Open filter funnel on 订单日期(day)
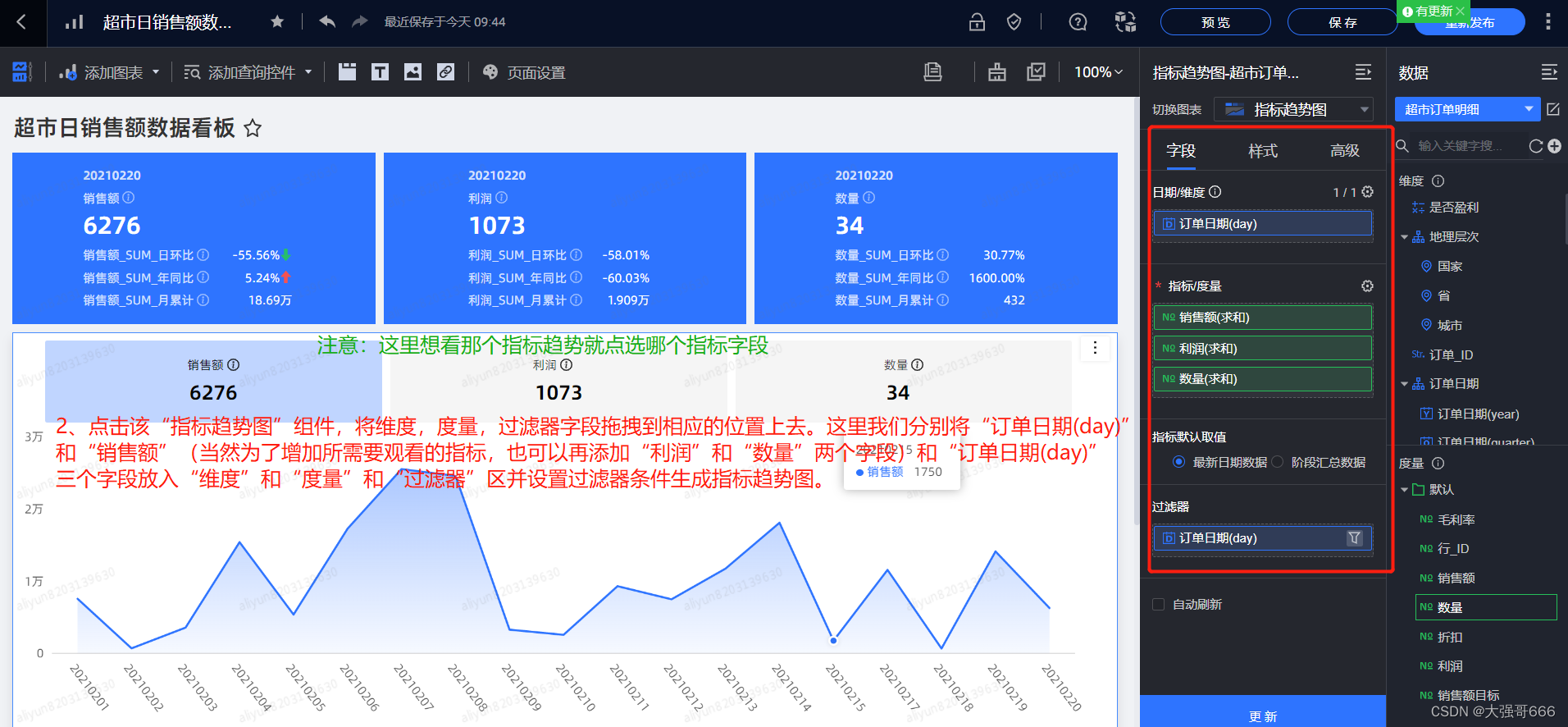 1355,538
